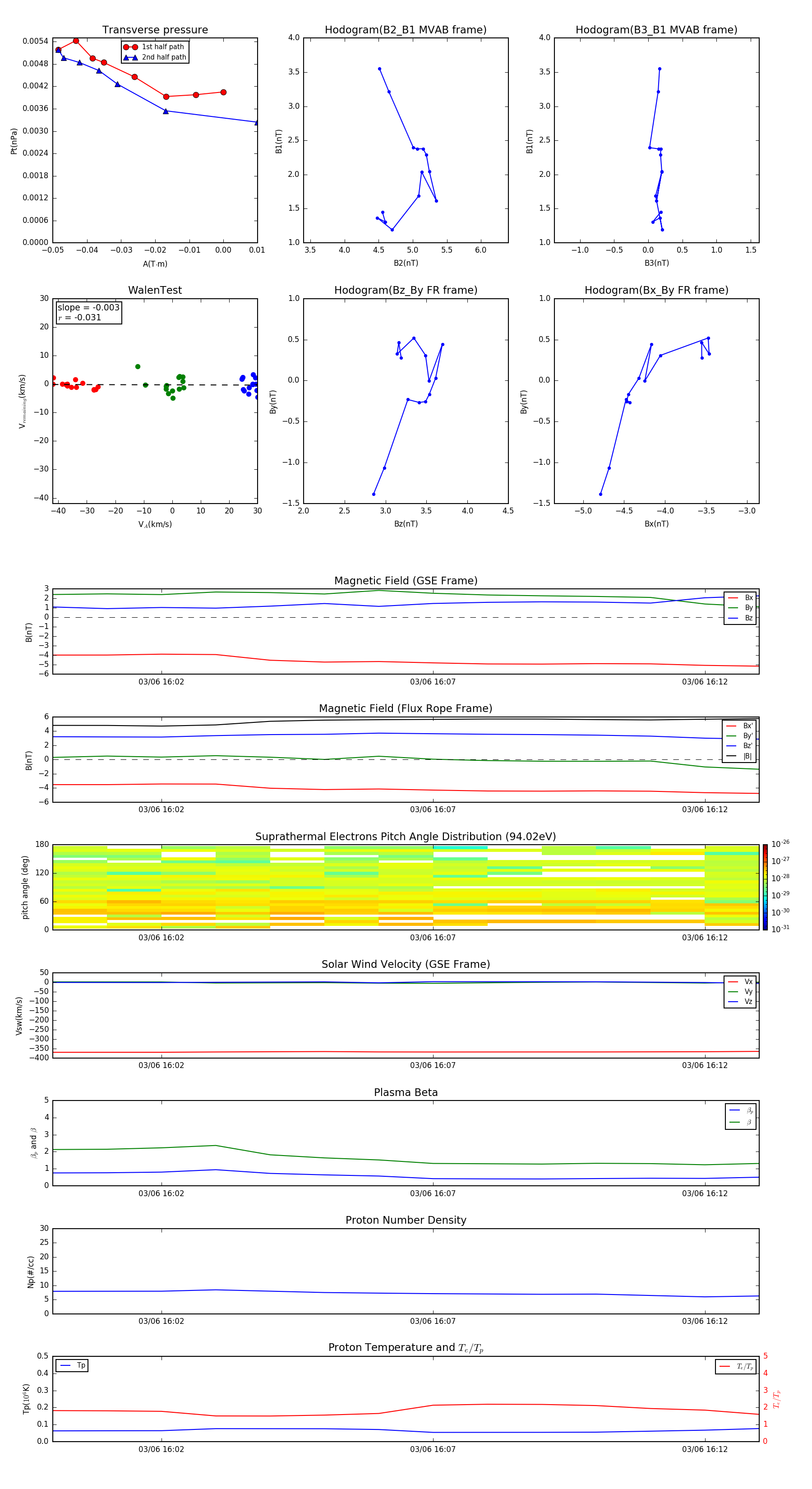Click the A(T·m) x-axis label

coord(155,264)
